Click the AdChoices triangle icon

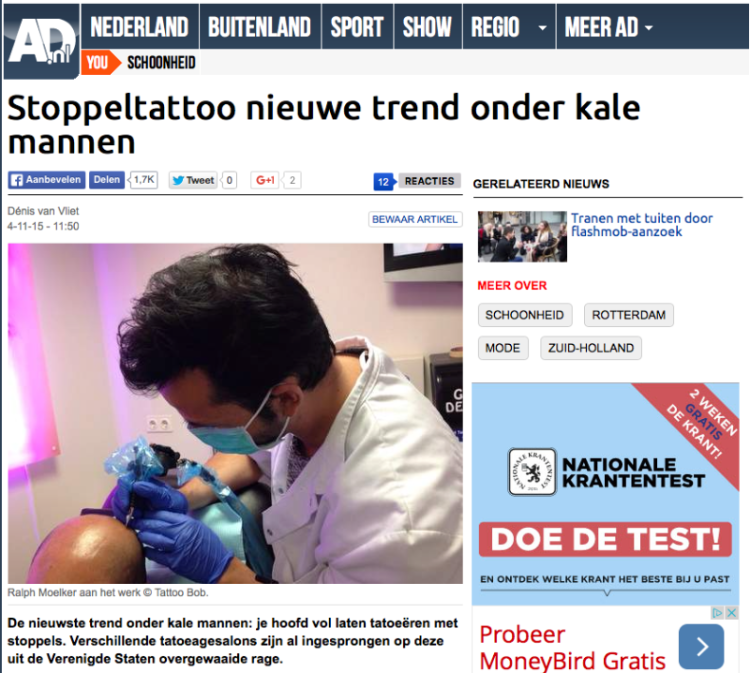point(717,613)
